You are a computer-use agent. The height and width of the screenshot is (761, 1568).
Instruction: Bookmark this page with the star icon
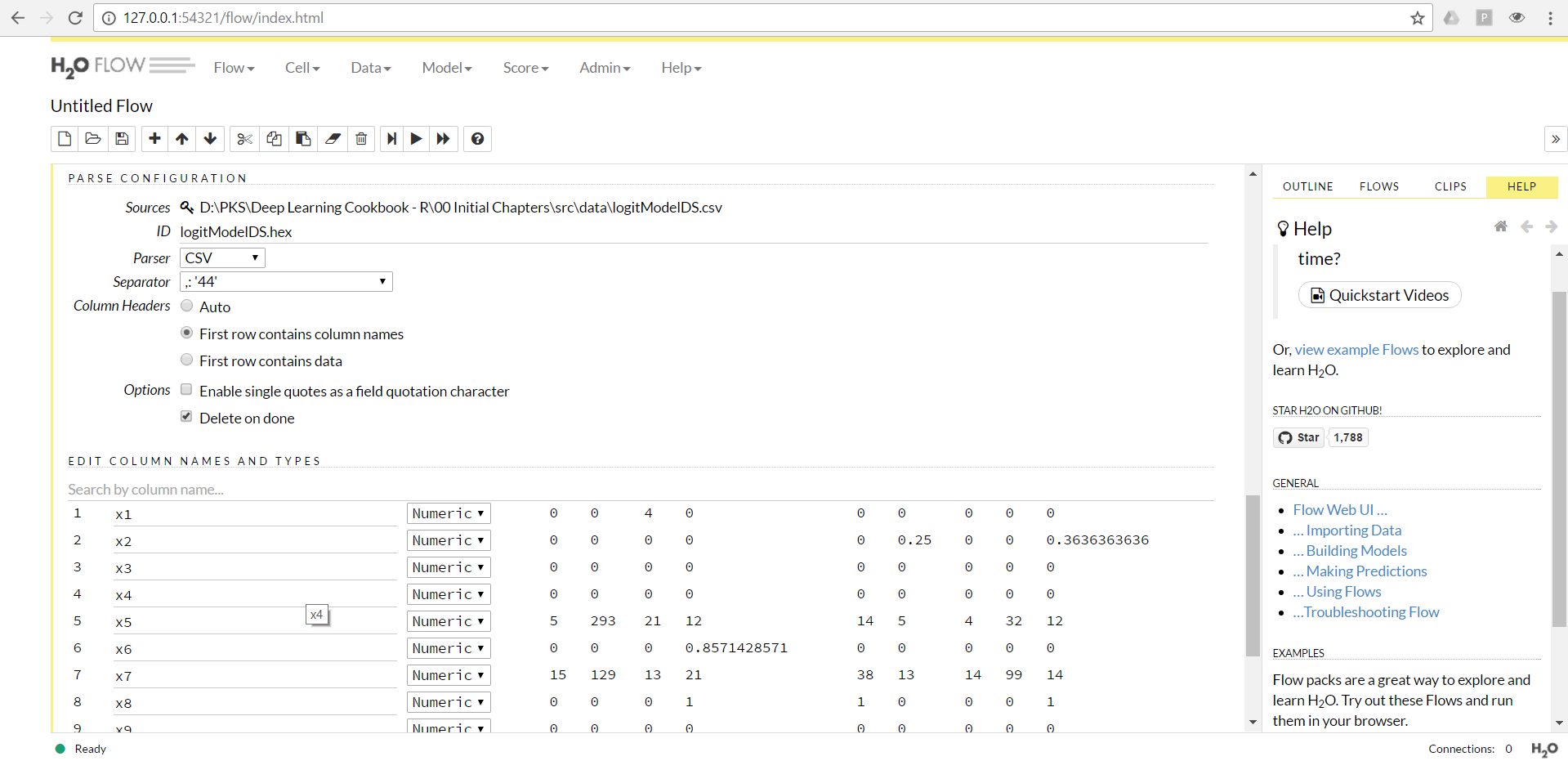[1418, 18]
